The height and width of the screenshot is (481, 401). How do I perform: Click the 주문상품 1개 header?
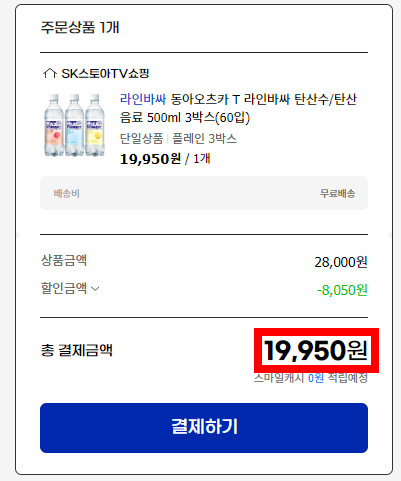click(x=80, y=27)
